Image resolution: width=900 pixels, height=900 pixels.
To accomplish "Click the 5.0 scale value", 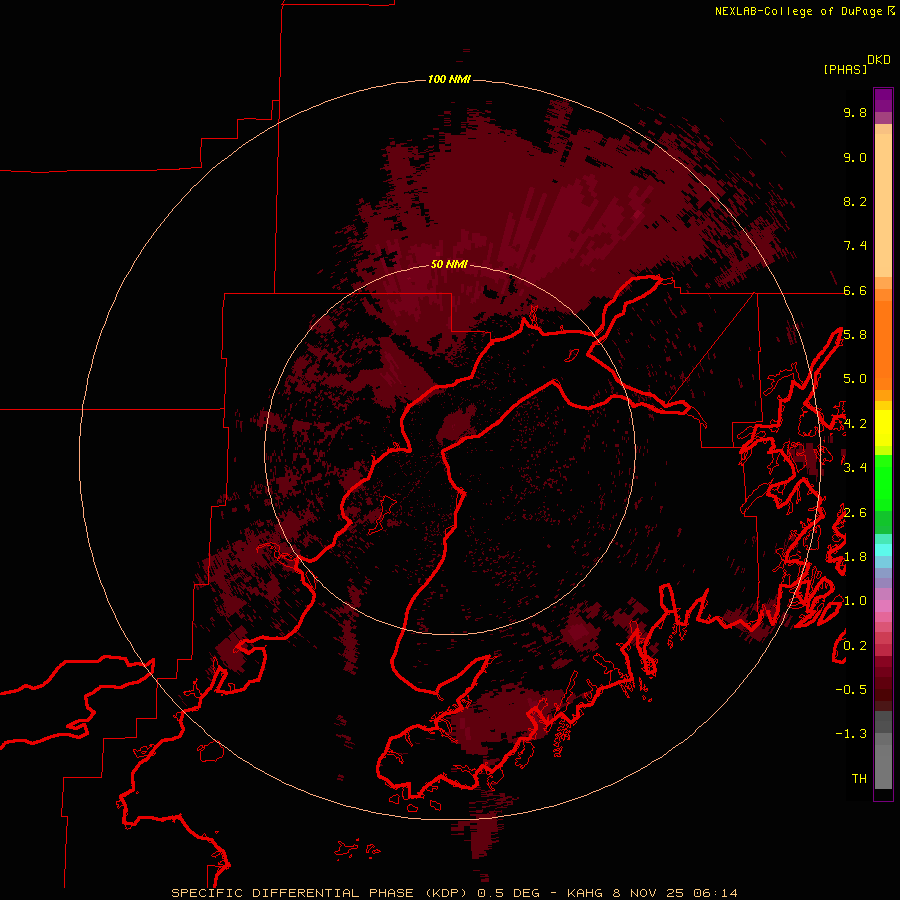I will tap(855, 379).
